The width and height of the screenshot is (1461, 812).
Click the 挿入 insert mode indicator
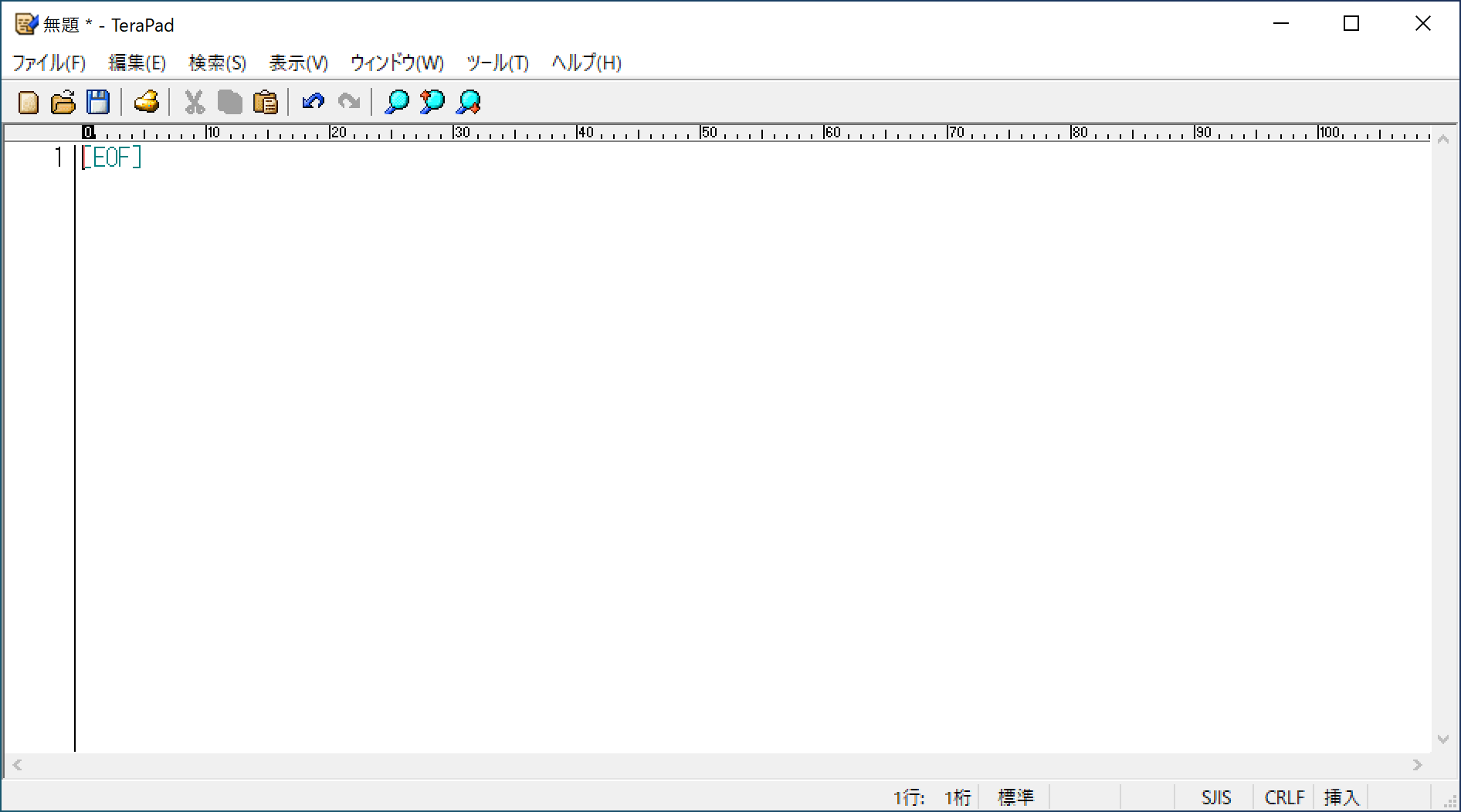point(1341,797)
